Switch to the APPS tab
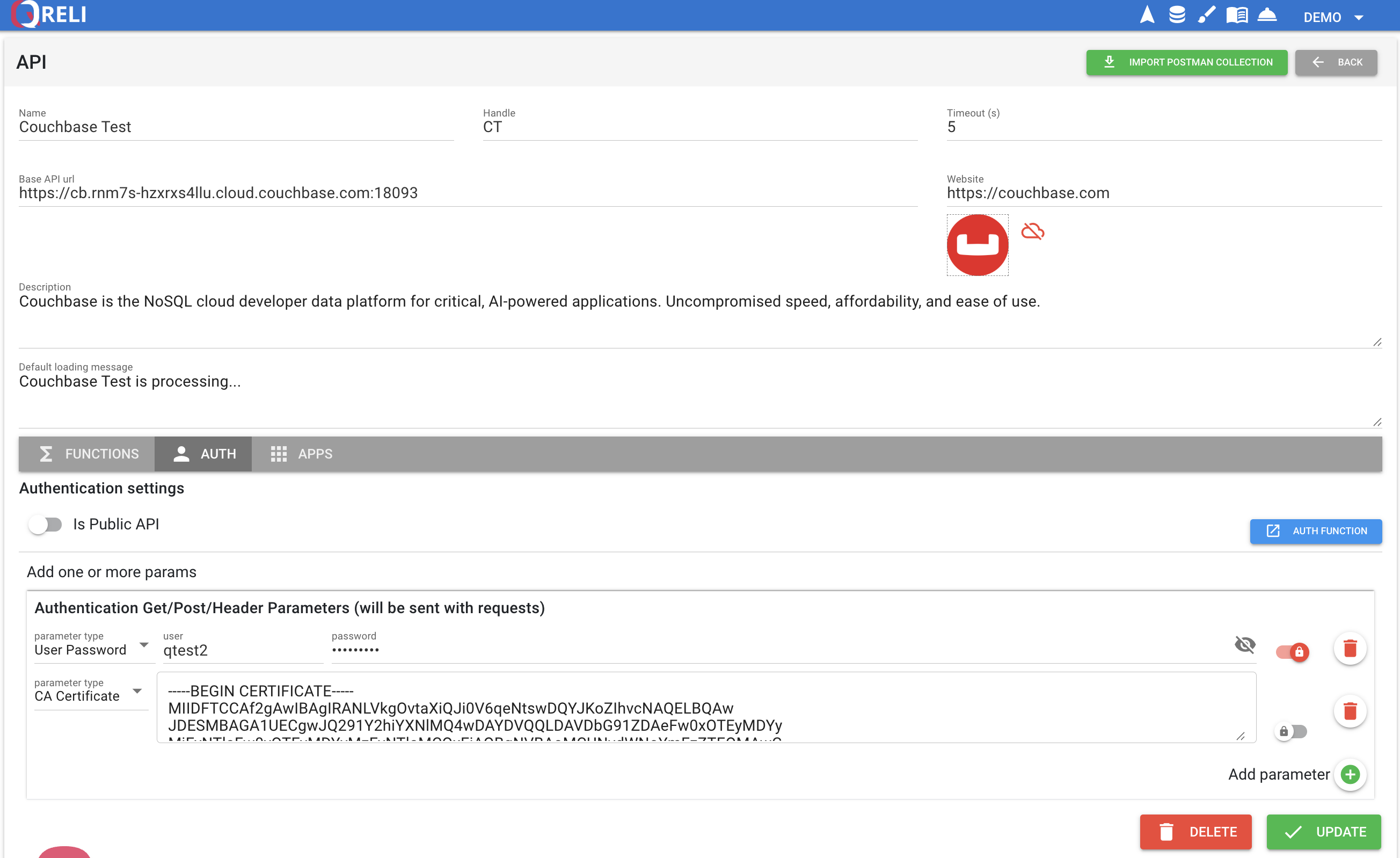Viewport: 1400px width, 858px height. (x=301, y=454)
